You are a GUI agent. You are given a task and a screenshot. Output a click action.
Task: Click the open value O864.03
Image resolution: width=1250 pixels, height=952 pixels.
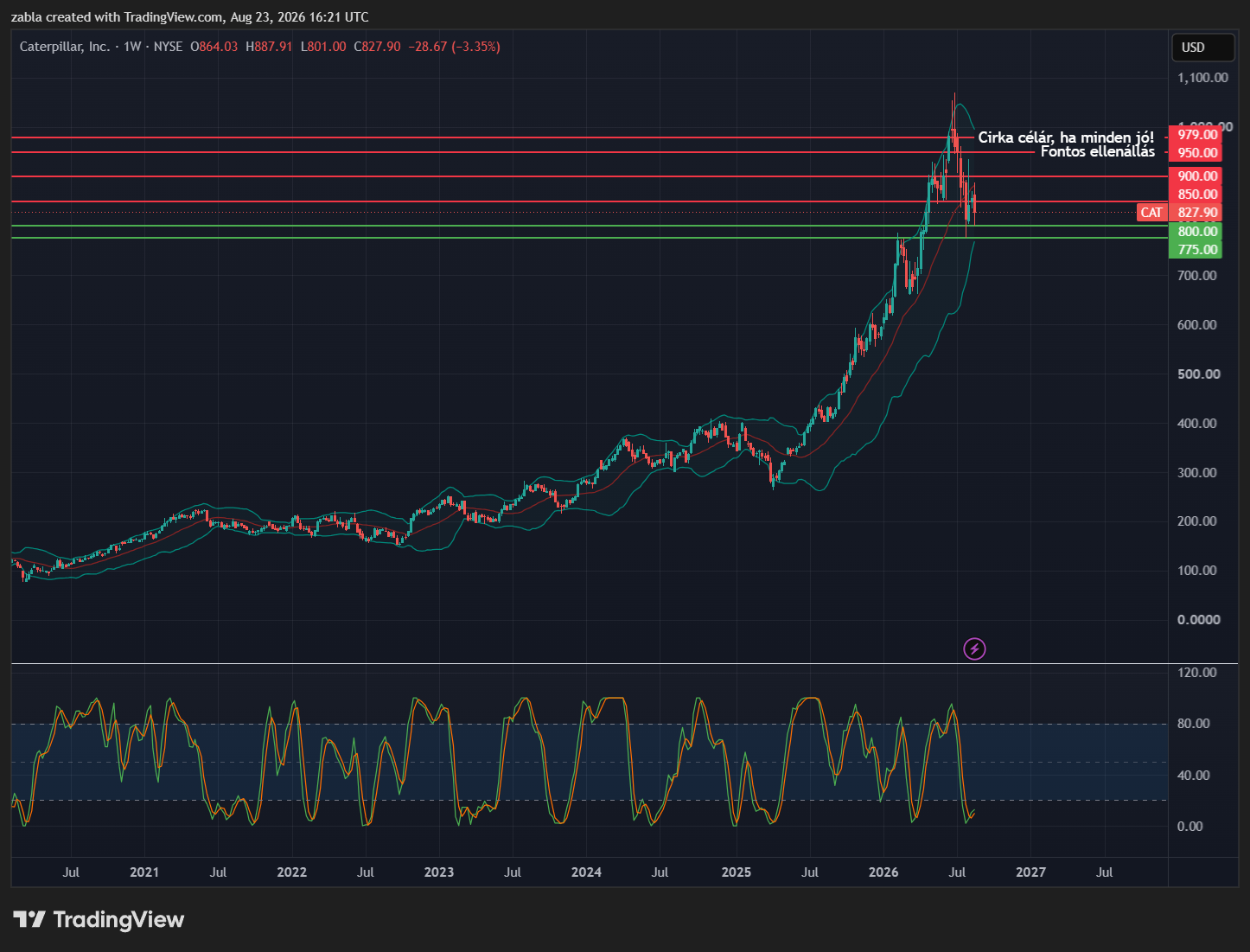point(214,47)
